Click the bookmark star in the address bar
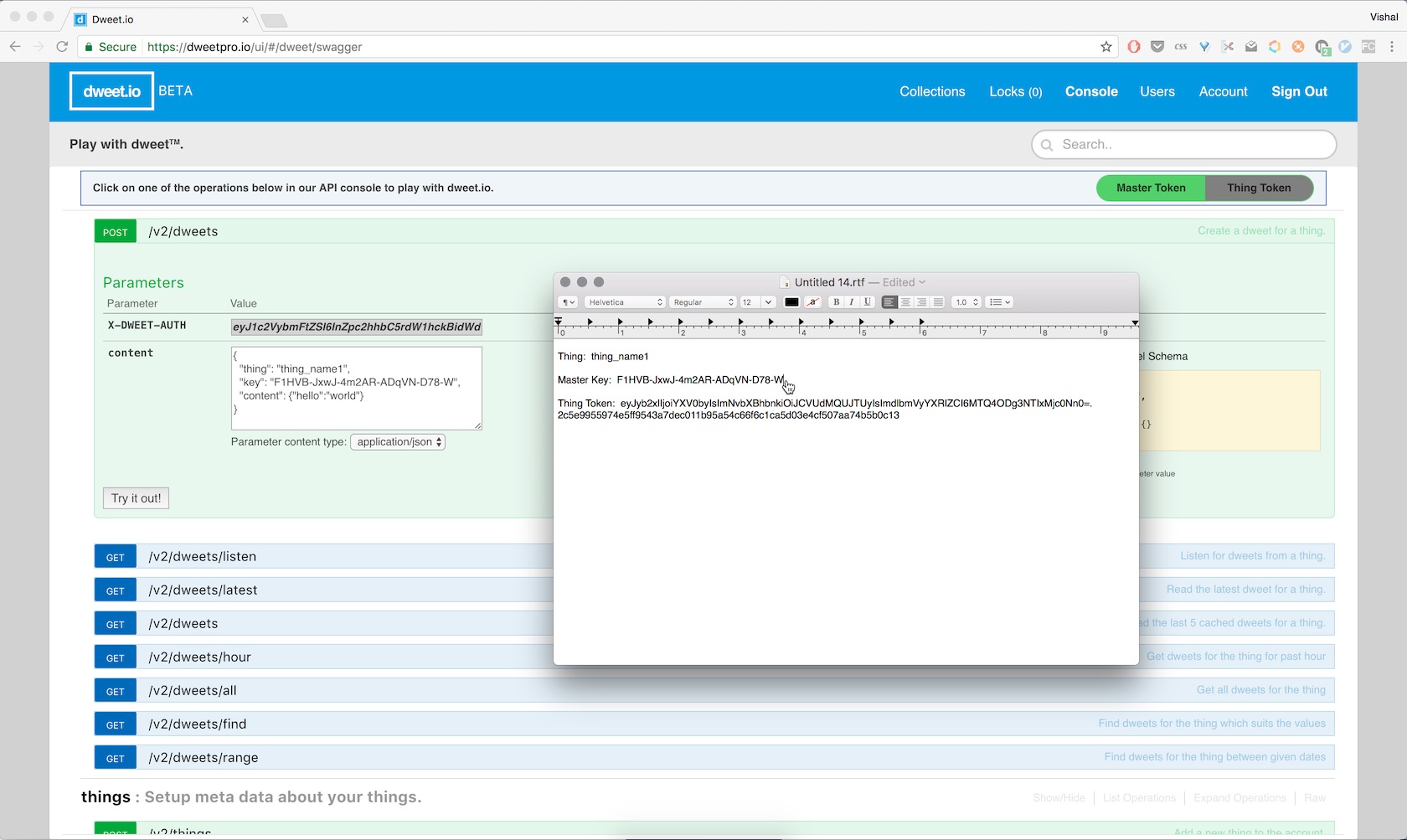The height and width of the screenshot is (840, 1407). tap(1106, 47)
